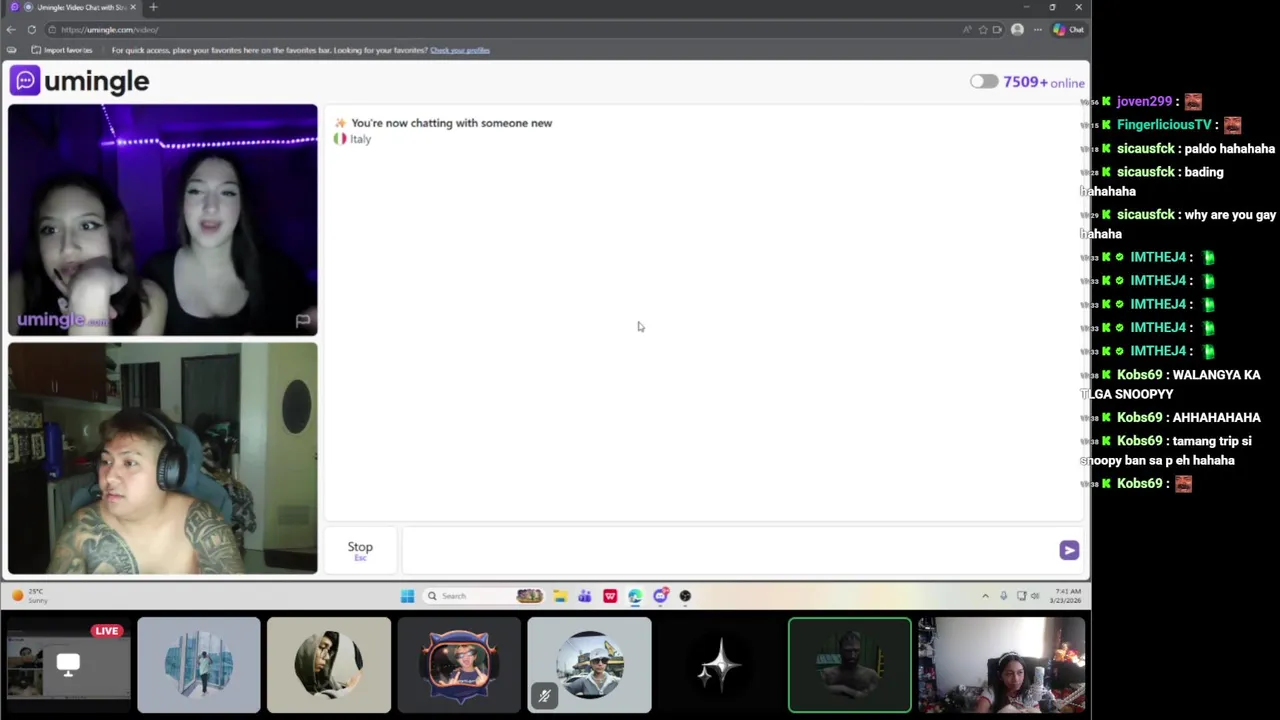Click chat message 'paldo hahahaha'

(1229, 149)
